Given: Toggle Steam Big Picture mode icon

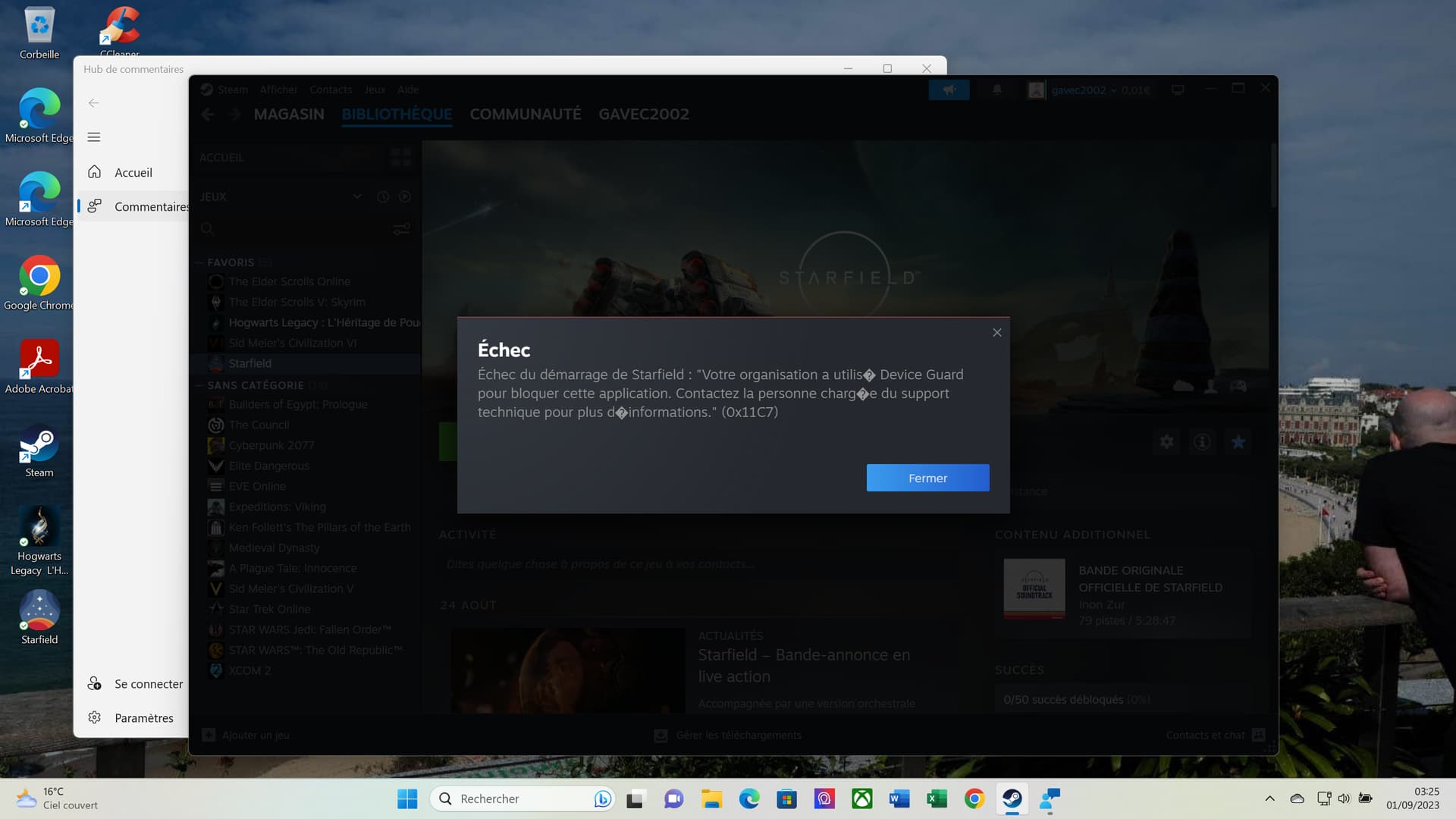Looking at the screenshot, I should (1178, 89).
